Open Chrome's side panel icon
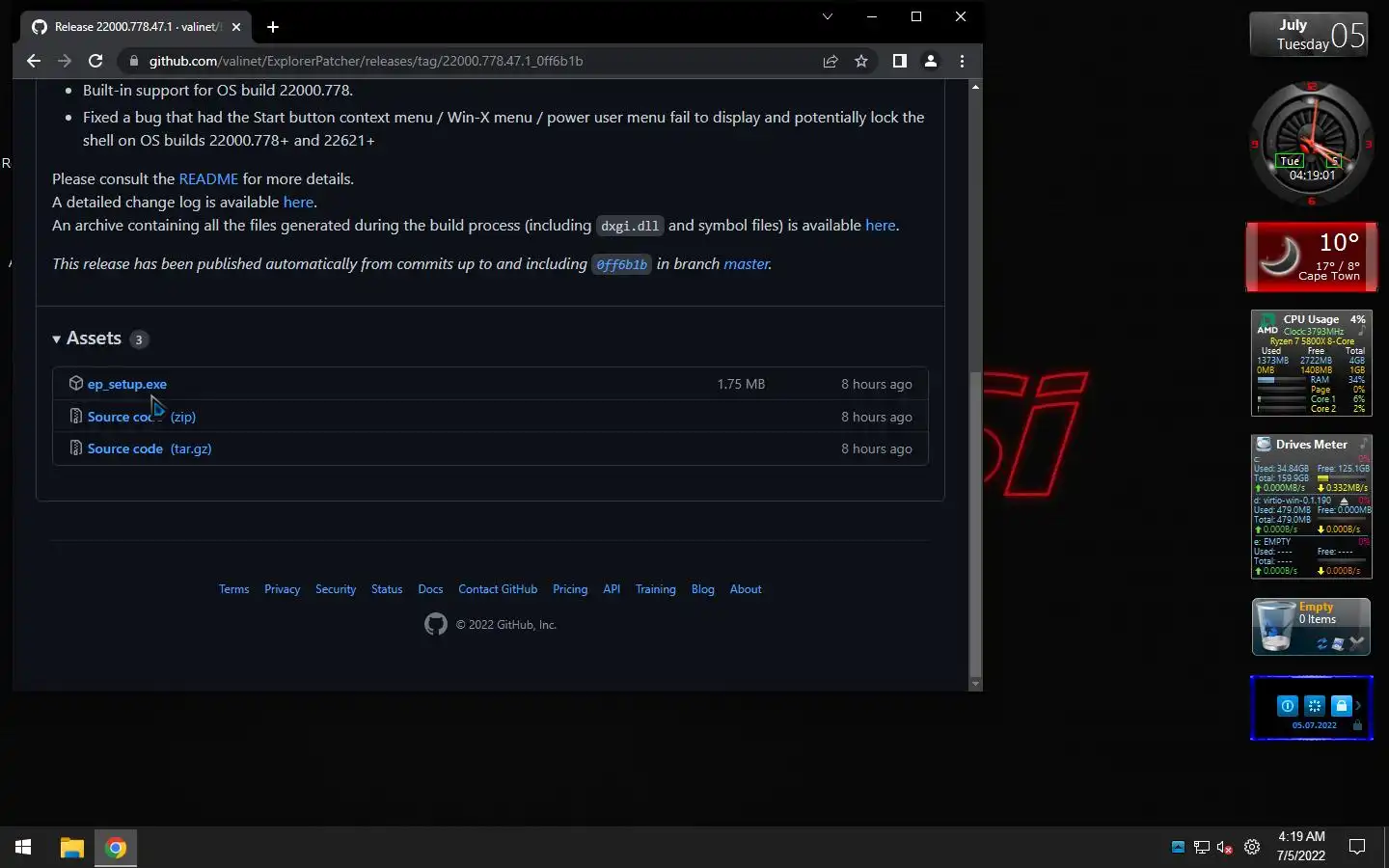 click(x=899, y=61)
